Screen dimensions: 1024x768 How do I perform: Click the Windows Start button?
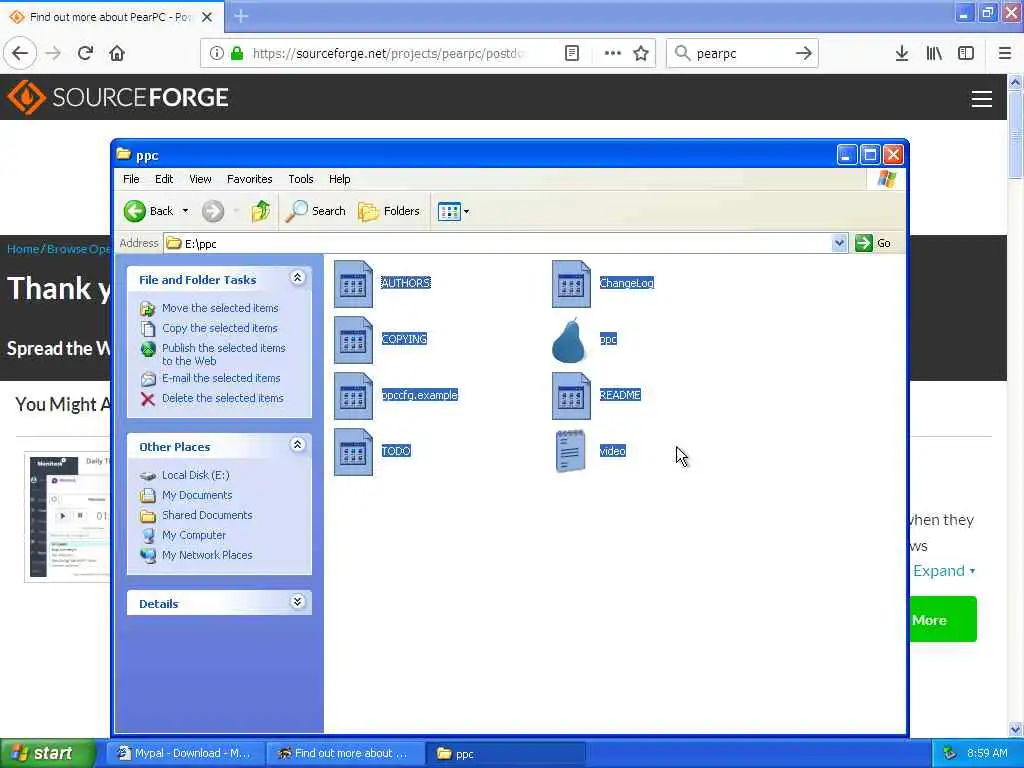47,753
